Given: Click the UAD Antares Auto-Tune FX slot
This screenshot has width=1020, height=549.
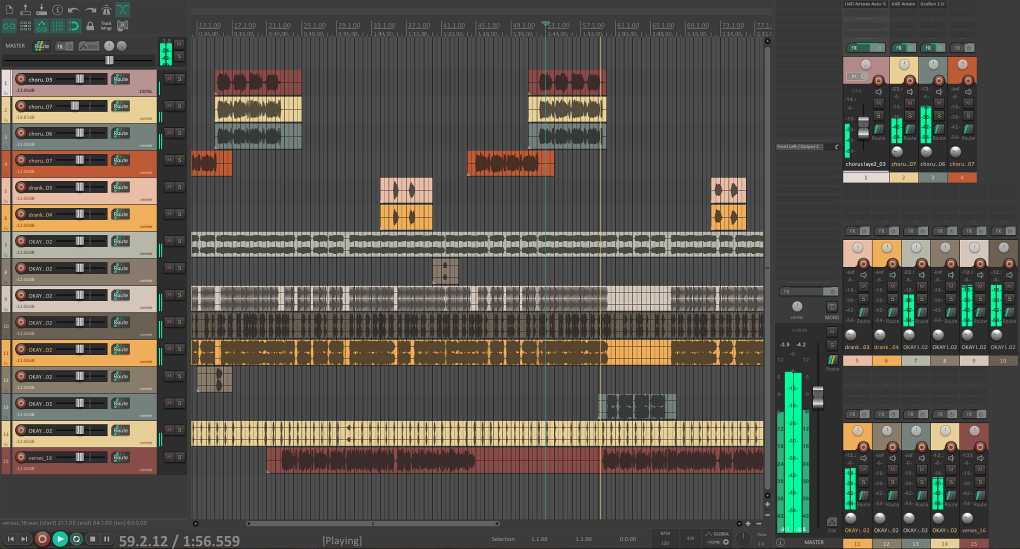Looking at the screenshot, I should (865, 4).
